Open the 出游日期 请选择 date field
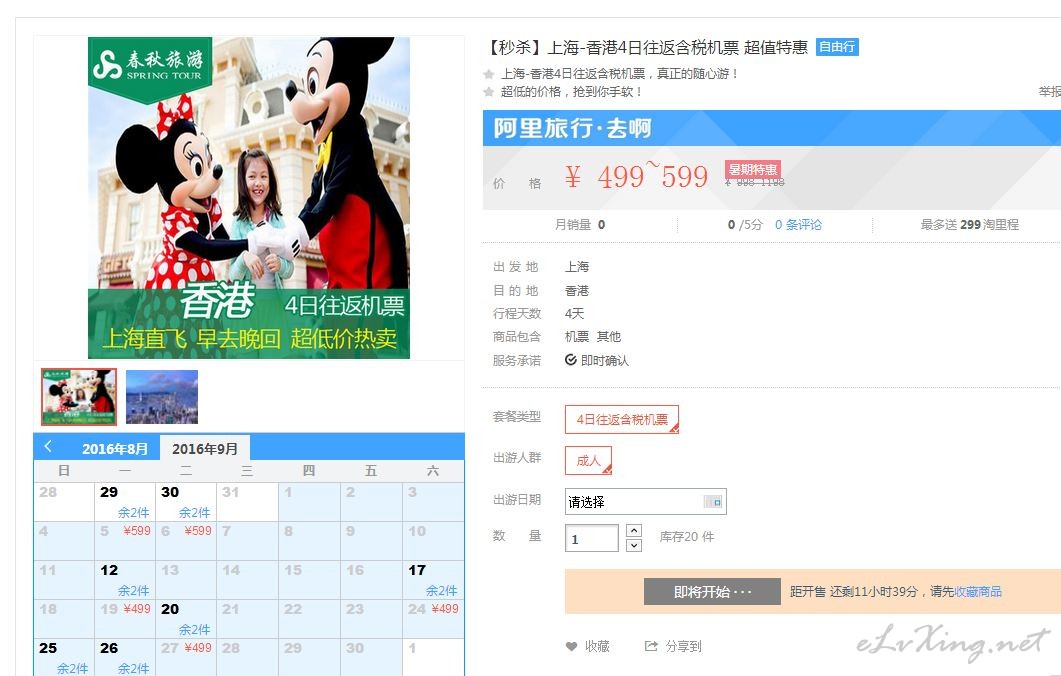Image resolution: width=1061 pixels, height=676 pixels. (646, 502)
